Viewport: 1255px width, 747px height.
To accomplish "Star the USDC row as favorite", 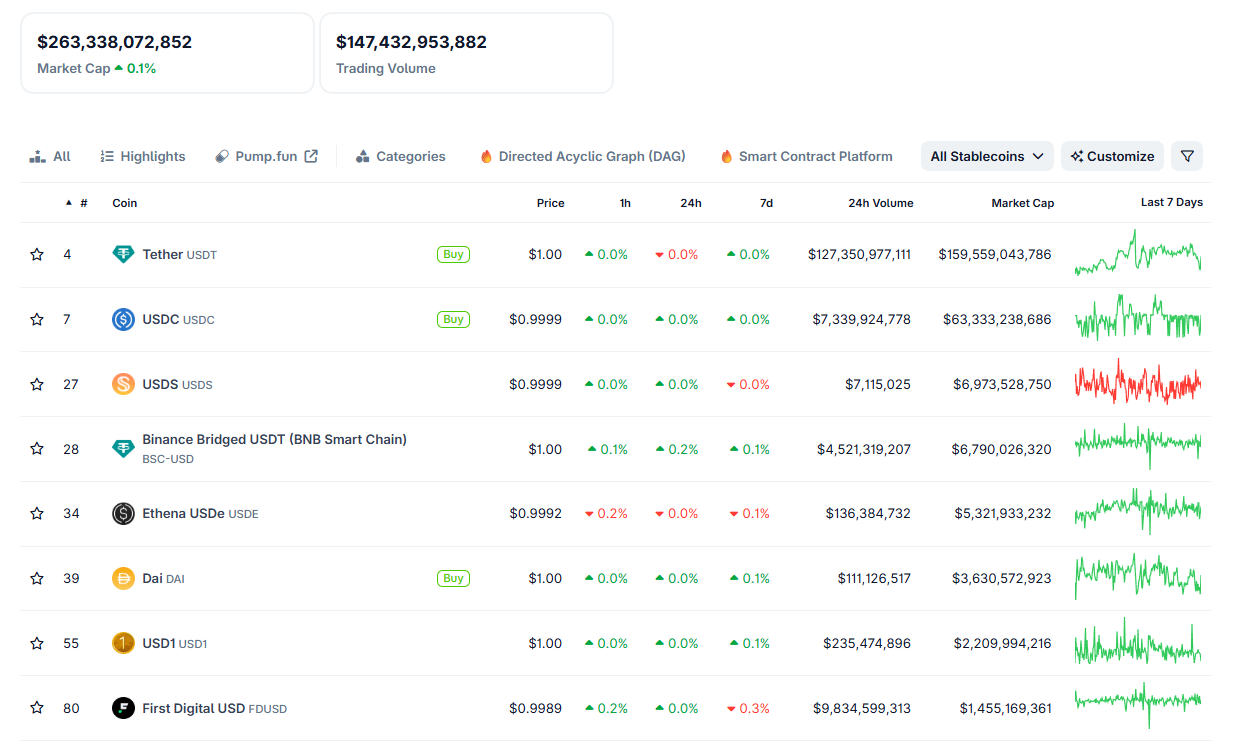I will tap(37, 320).
